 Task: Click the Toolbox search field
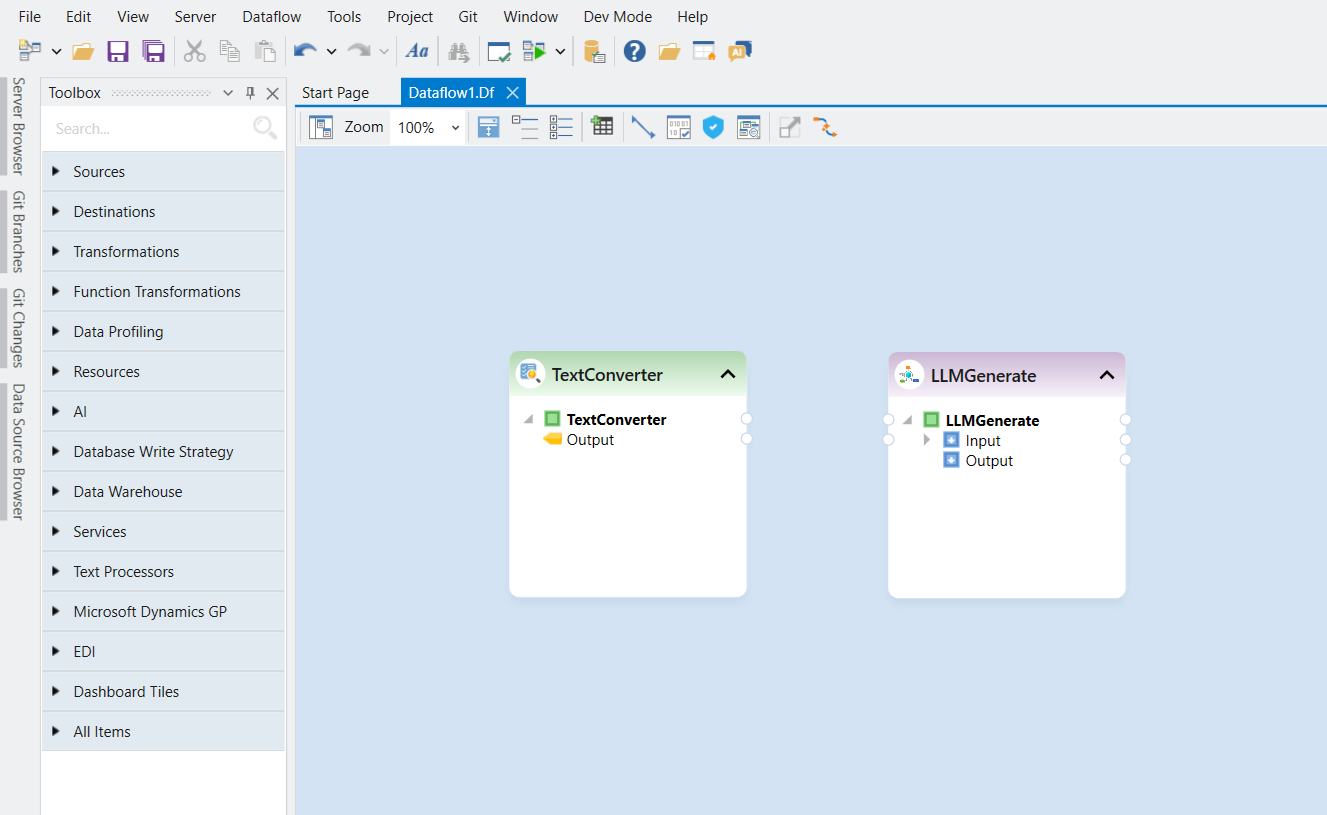[150, 129]
